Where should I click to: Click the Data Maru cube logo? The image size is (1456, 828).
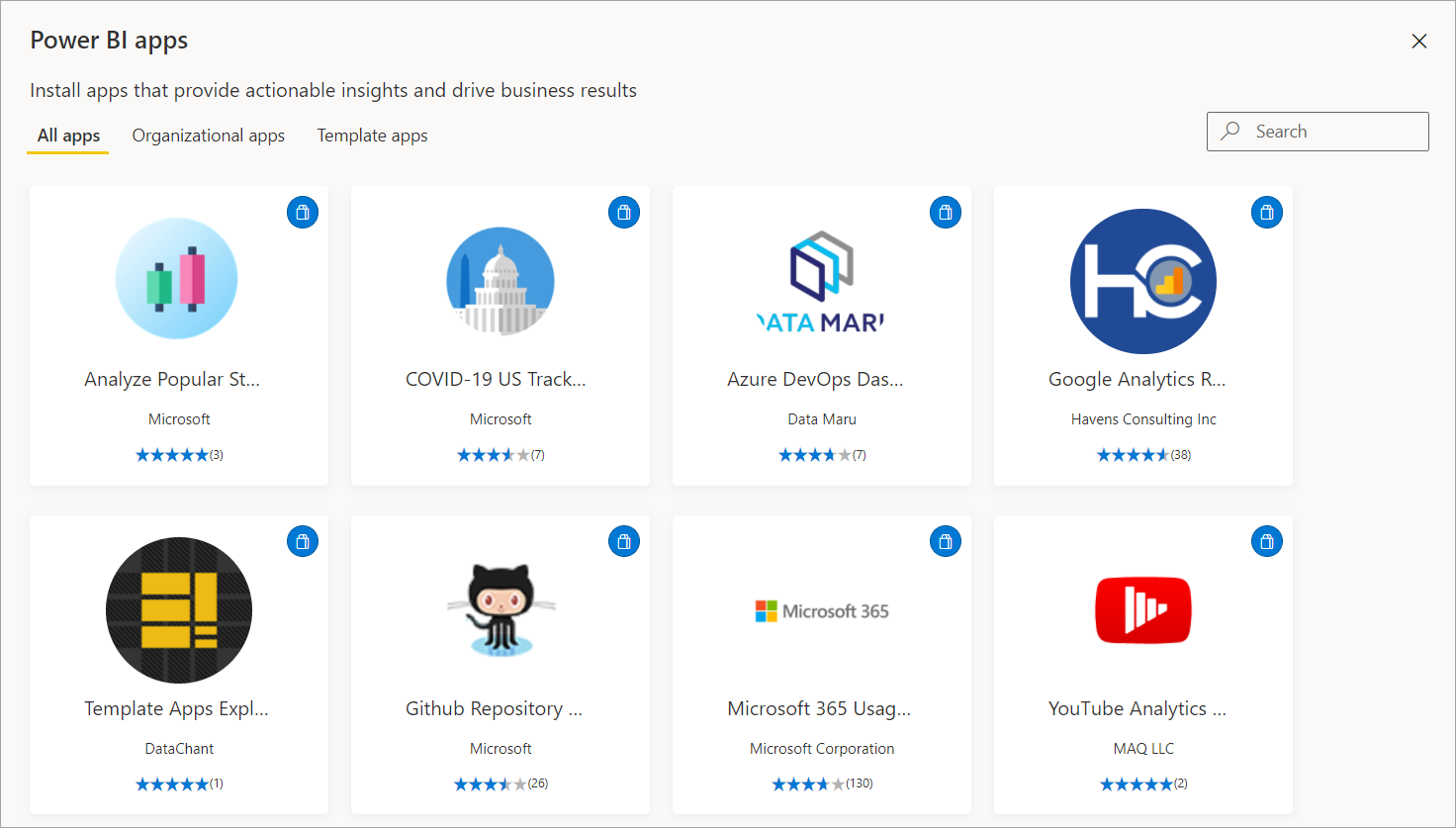(x=821, y=280)
